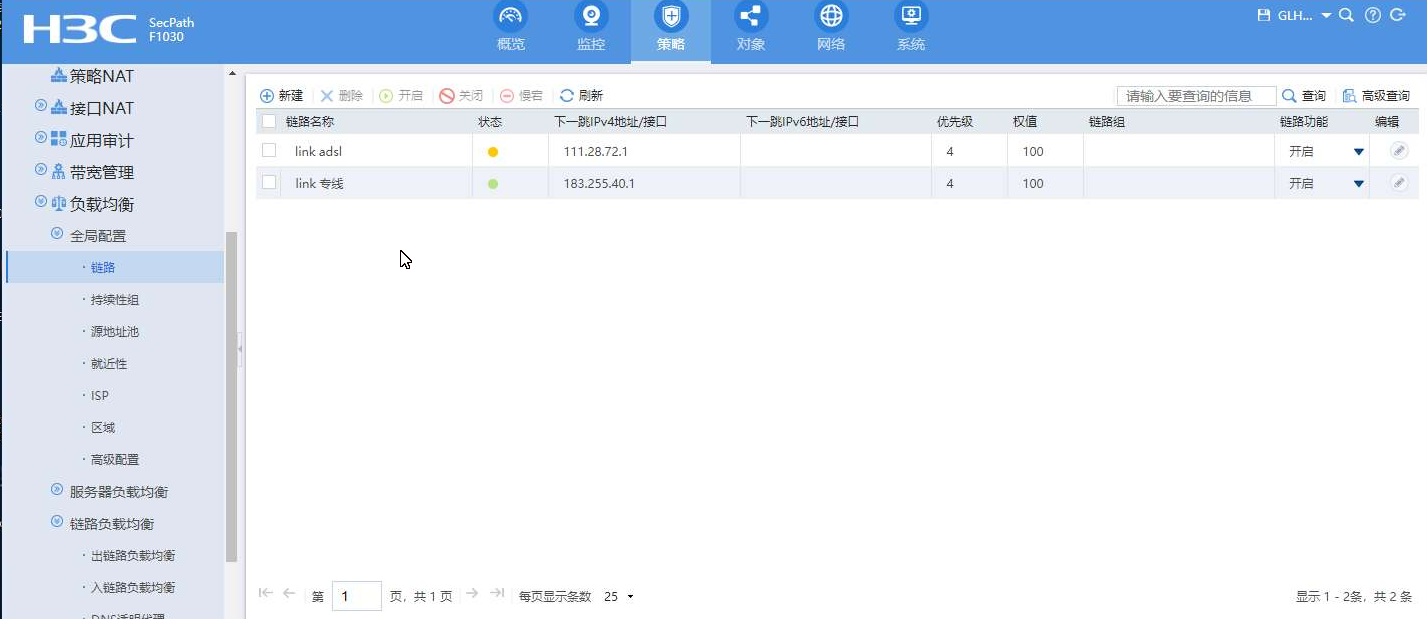This screenshot has width=1427, height=619.
Task: Click the 删除 toolbar button
Action: coord(341,96)
